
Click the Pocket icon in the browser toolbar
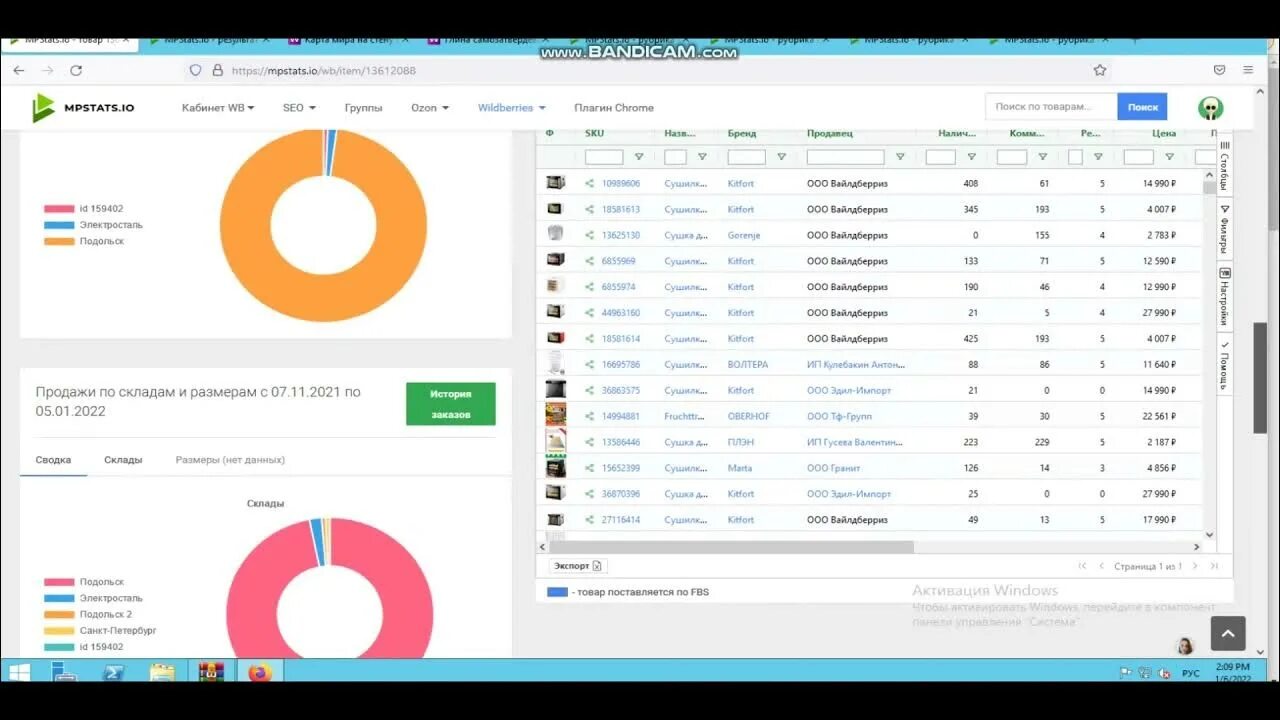pyautogui.click(x=1220, y=70)
